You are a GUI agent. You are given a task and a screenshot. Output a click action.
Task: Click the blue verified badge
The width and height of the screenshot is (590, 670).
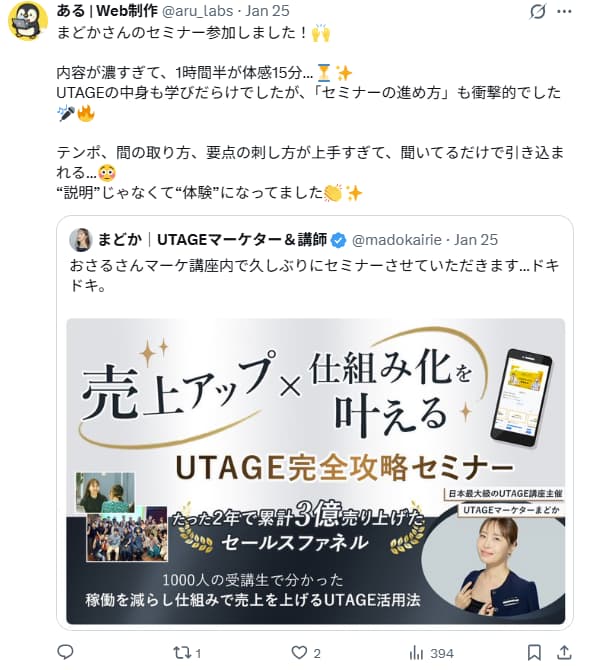click(339, 240)
